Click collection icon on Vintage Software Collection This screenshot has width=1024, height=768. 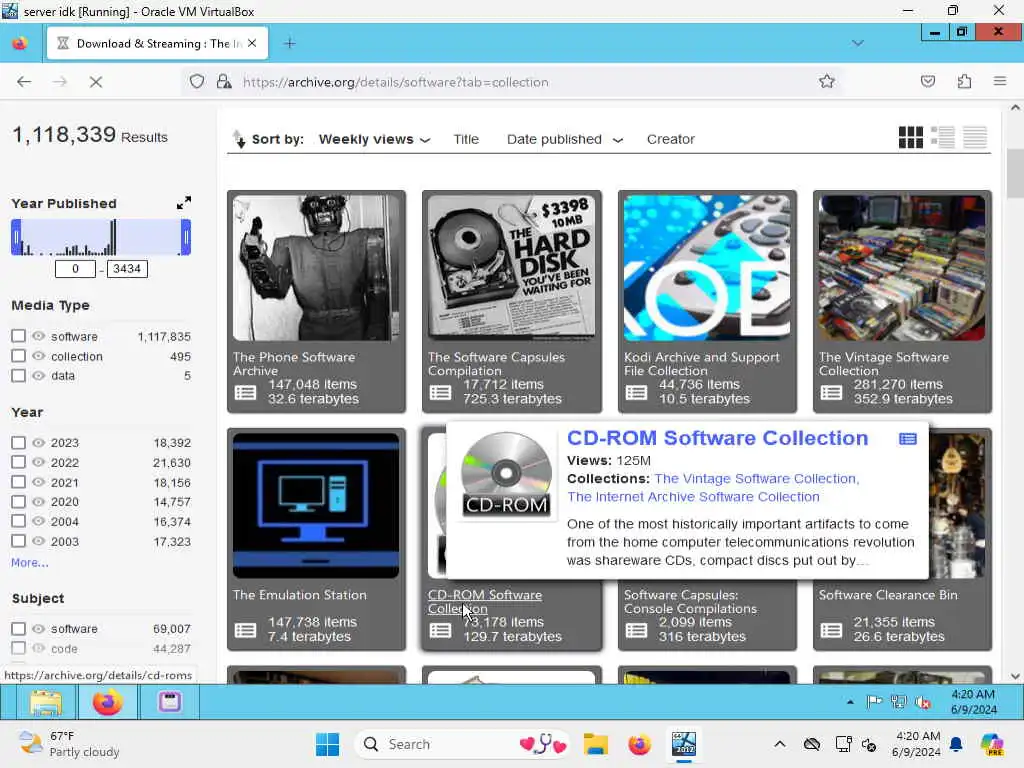click(x=831, y=392)
